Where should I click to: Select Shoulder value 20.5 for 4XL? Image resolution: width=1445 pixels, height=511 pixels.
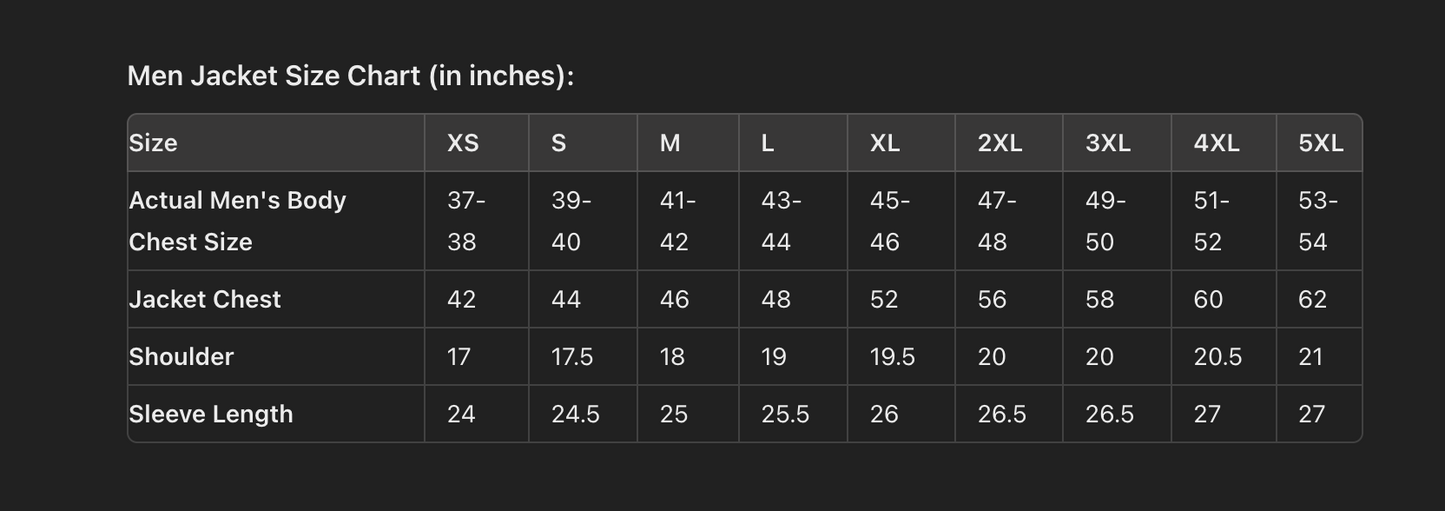pyautogui.click(x=1217, y=357)
